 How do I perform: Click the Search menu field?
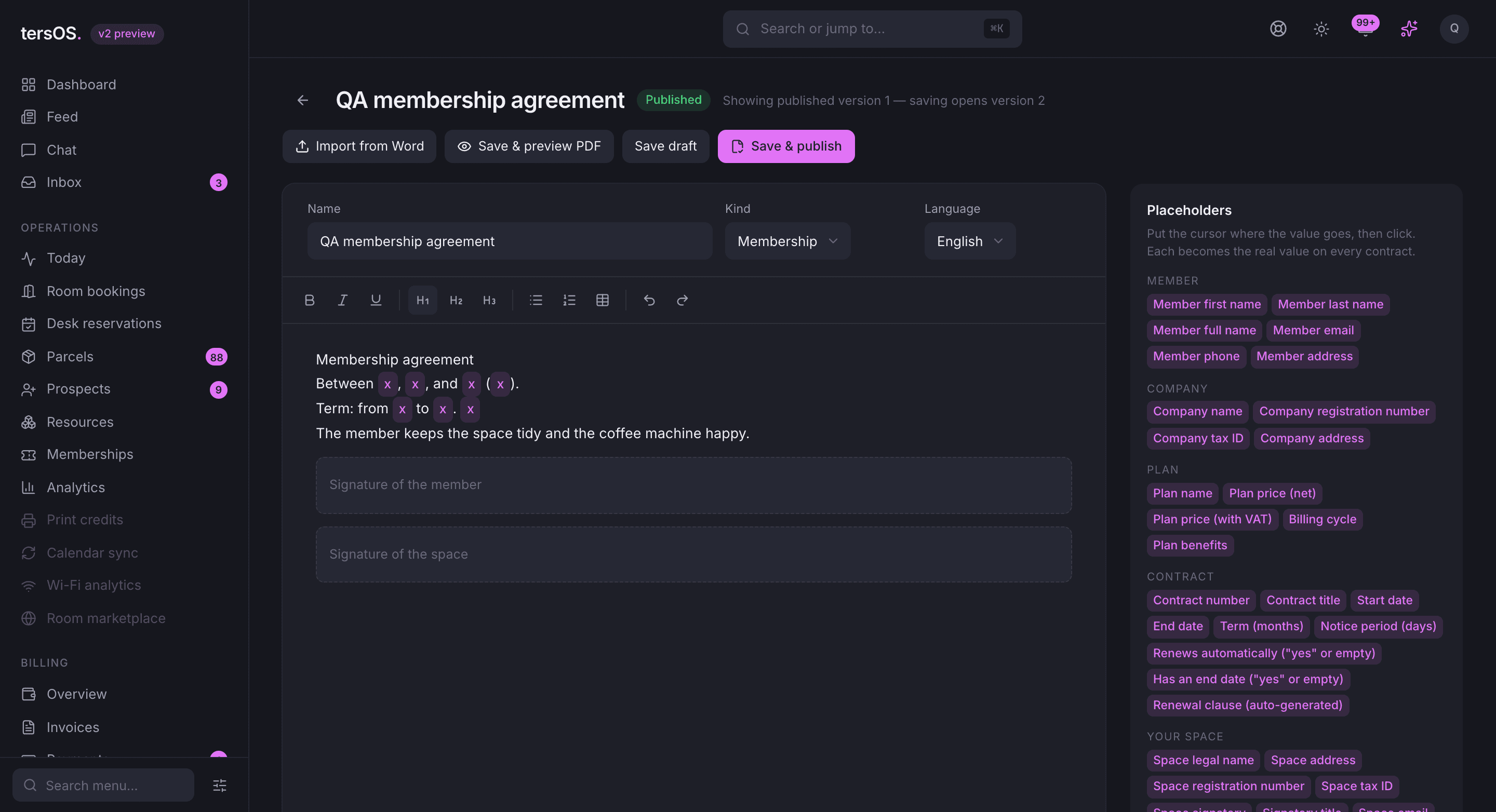103,786
